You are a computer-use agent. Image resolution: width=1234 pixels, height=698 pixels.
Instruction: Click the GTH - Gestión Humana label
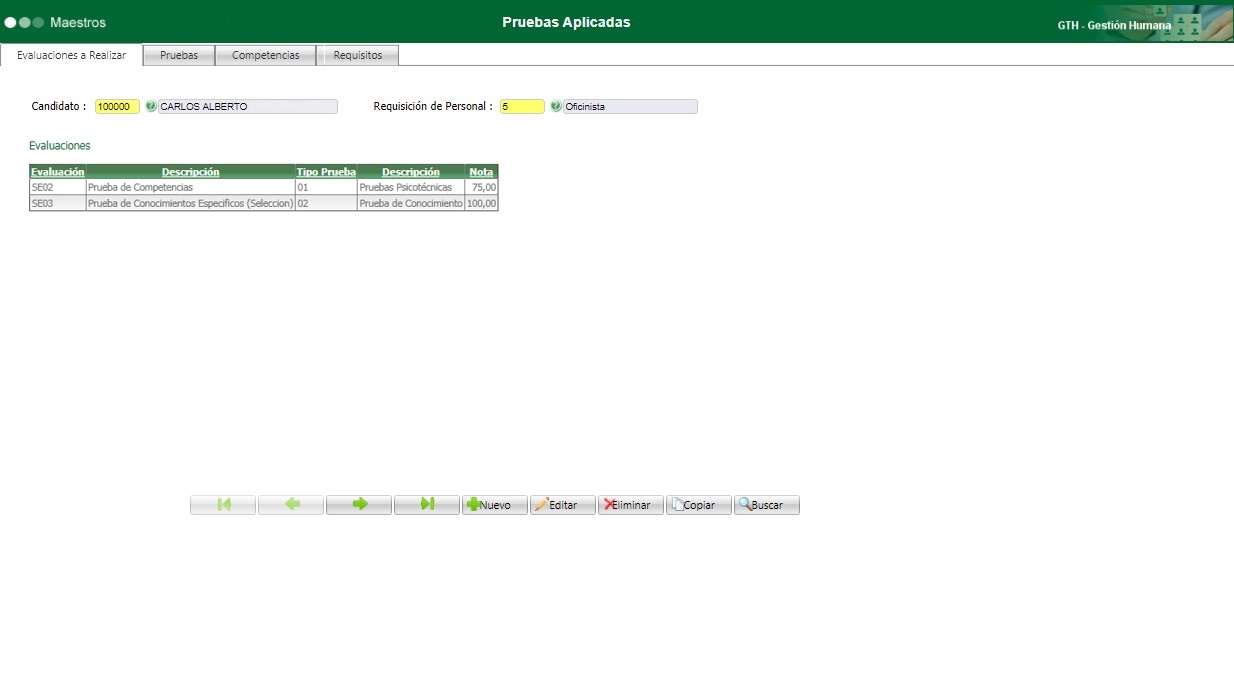tap(1114, 25)
